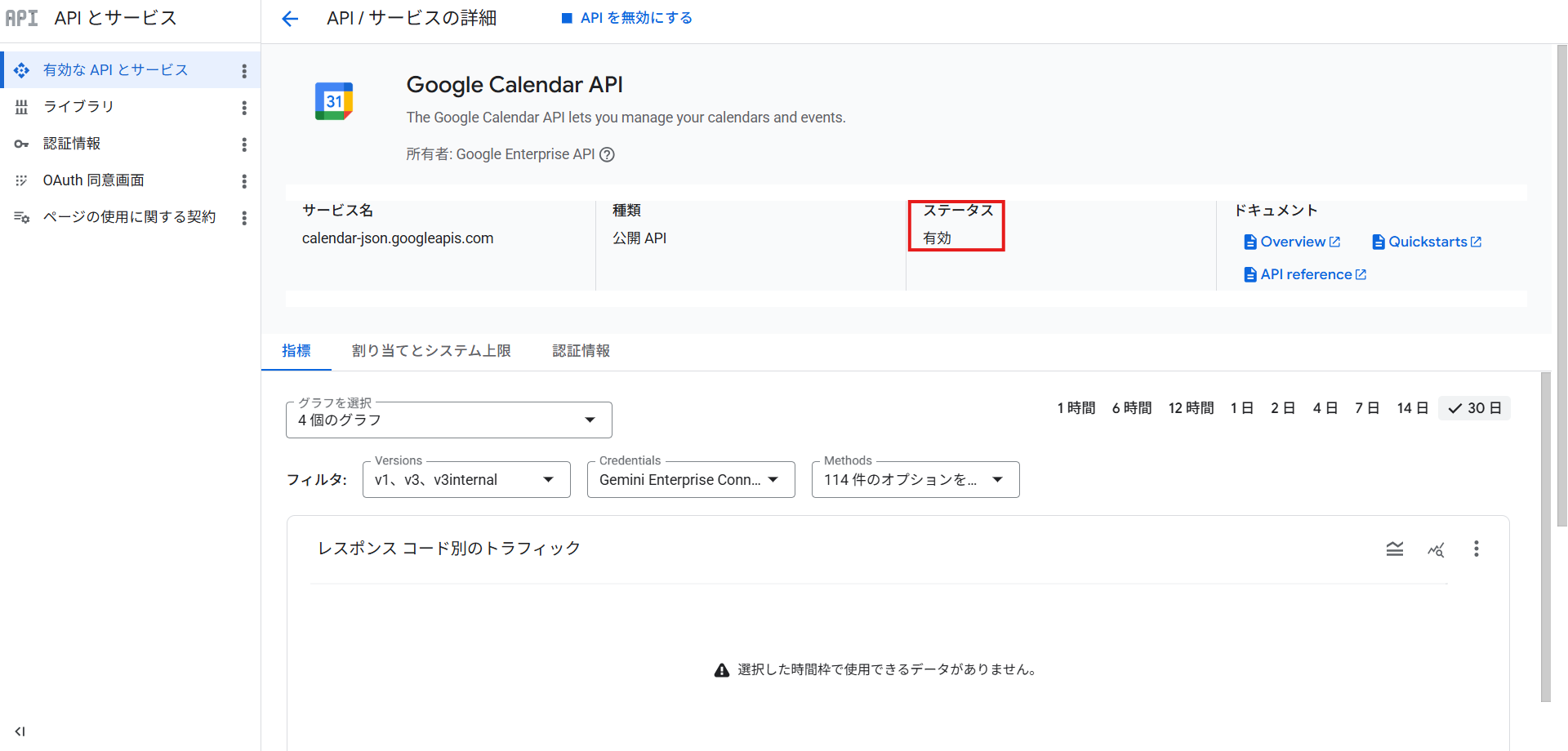This screenshot has height=751, width=1568.
Task: Switch to the 割り当てとシステム上限 tab
Action: (x=431, y=351)
